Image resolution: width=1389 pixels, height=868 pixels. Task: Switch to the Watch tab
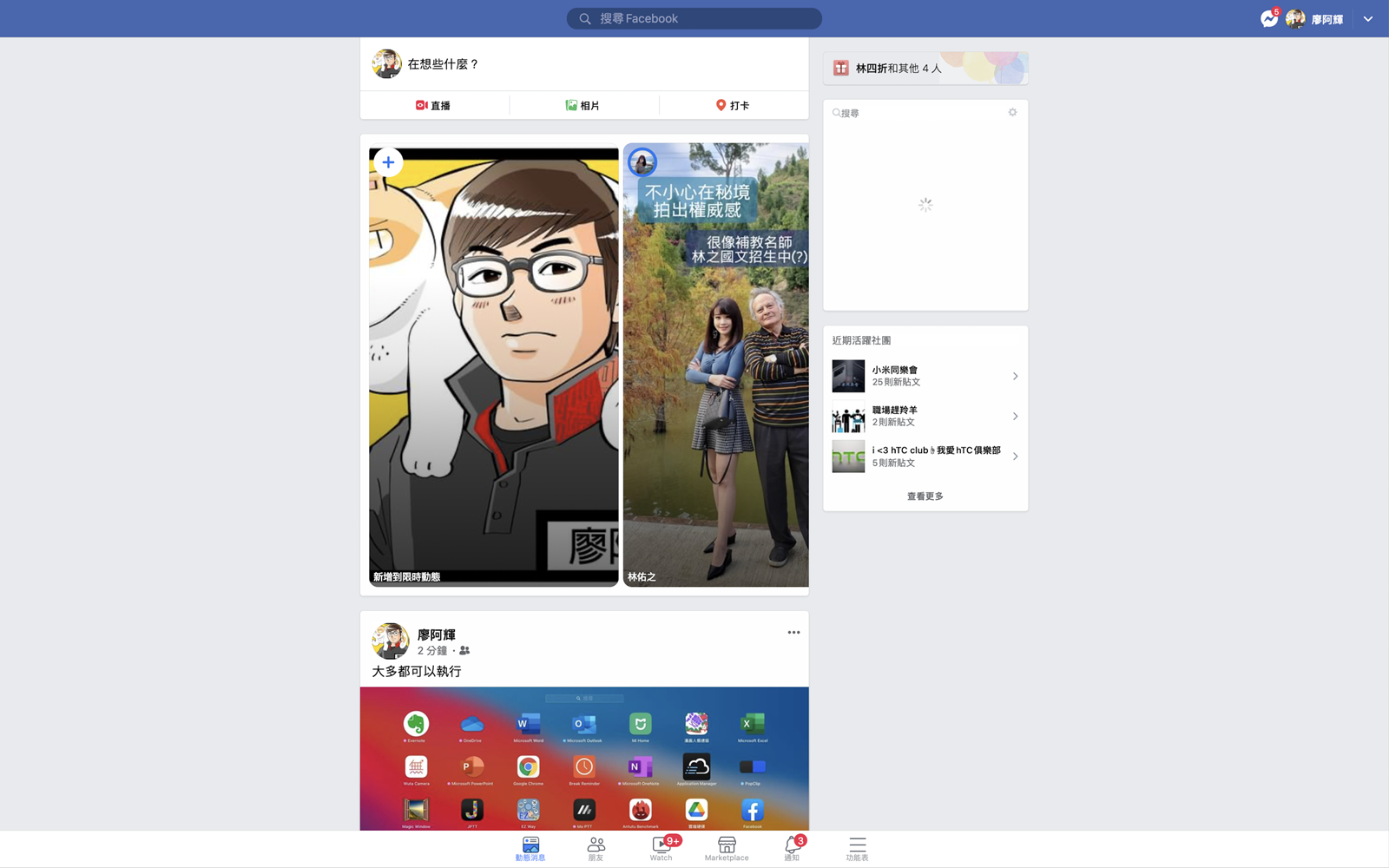(662, 846)
